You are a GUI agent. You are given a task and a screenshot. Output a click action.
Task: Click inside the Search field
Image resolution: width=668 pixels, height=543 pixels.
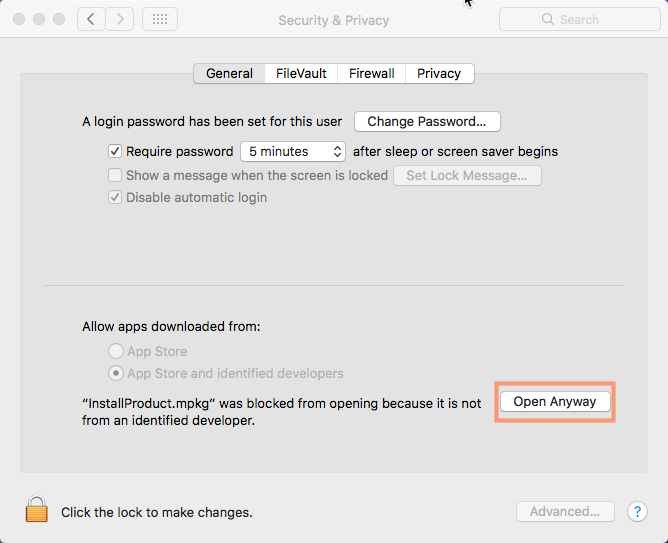590,19
